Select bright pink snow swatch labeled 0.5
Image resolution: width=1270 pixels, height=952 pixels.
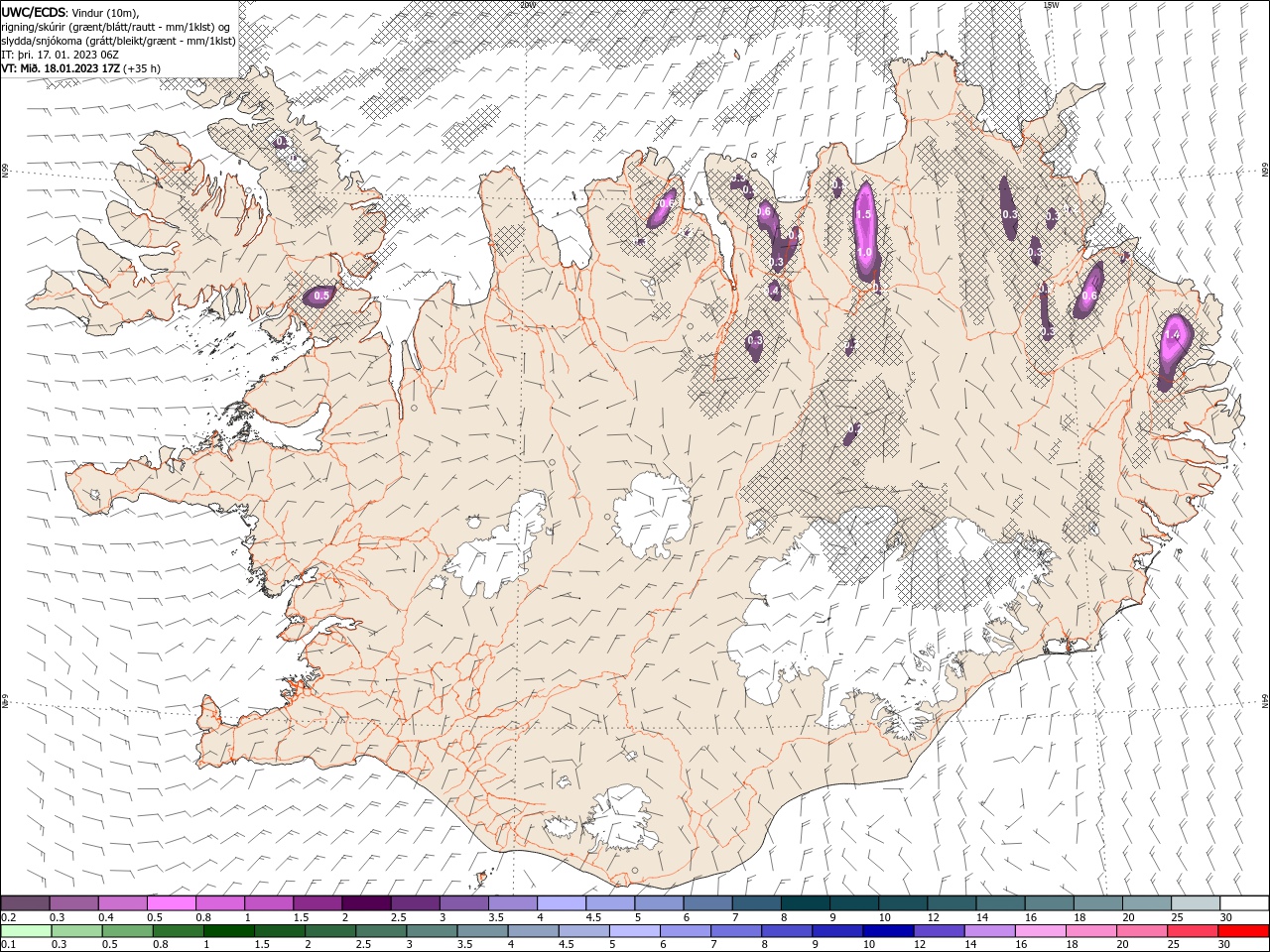(171, 903)
